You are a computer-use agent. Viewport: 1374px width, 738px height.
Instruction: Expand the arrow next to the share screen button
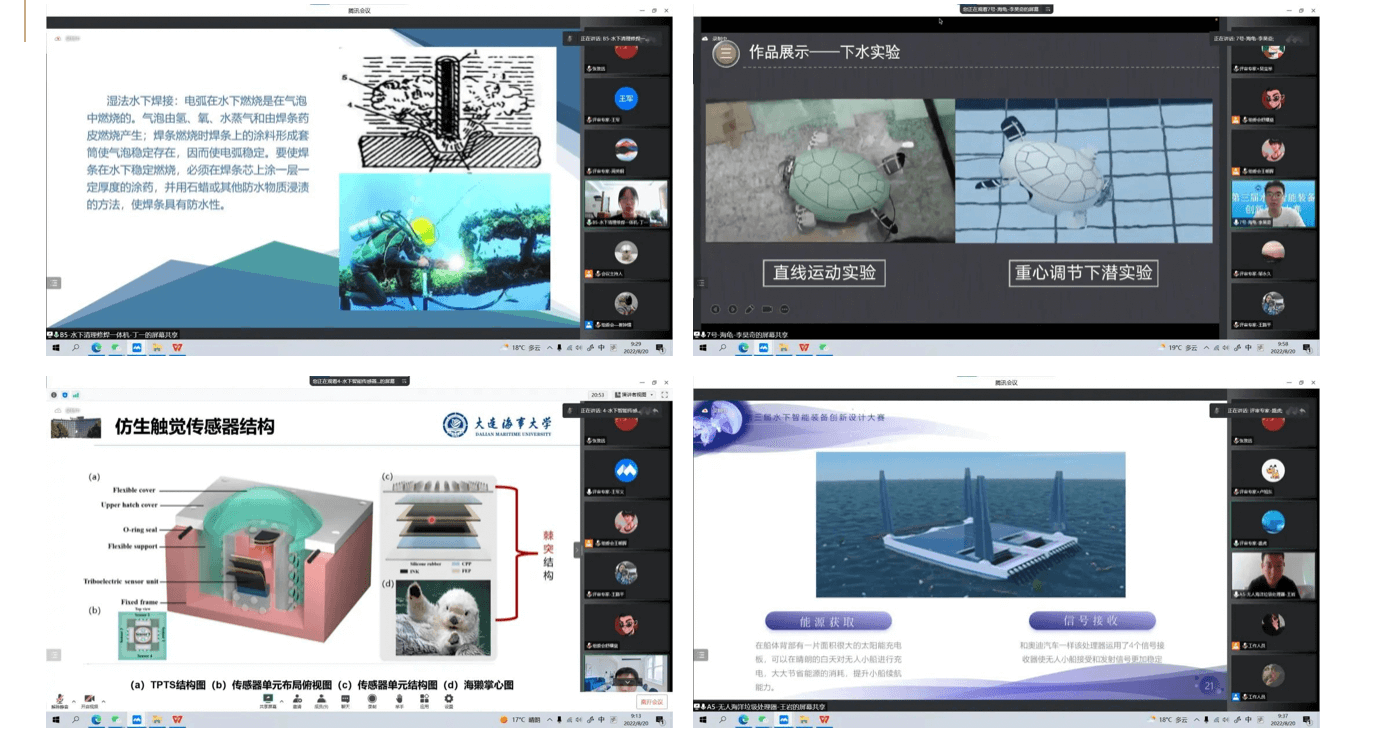tap(281, 700)
